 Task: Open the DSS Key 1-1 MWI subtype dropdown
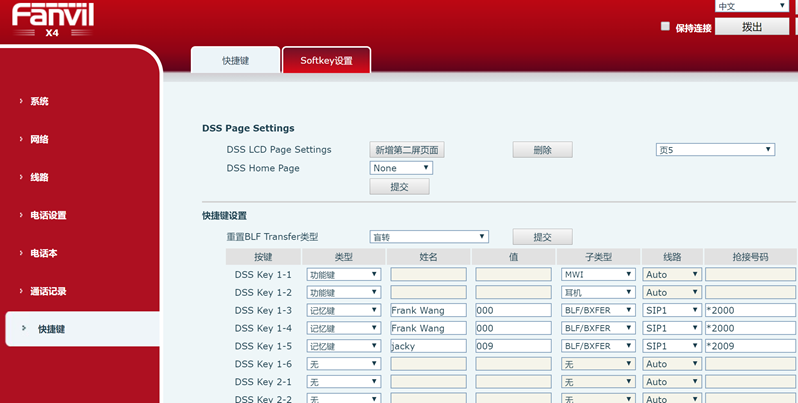(x=598, y=274)
